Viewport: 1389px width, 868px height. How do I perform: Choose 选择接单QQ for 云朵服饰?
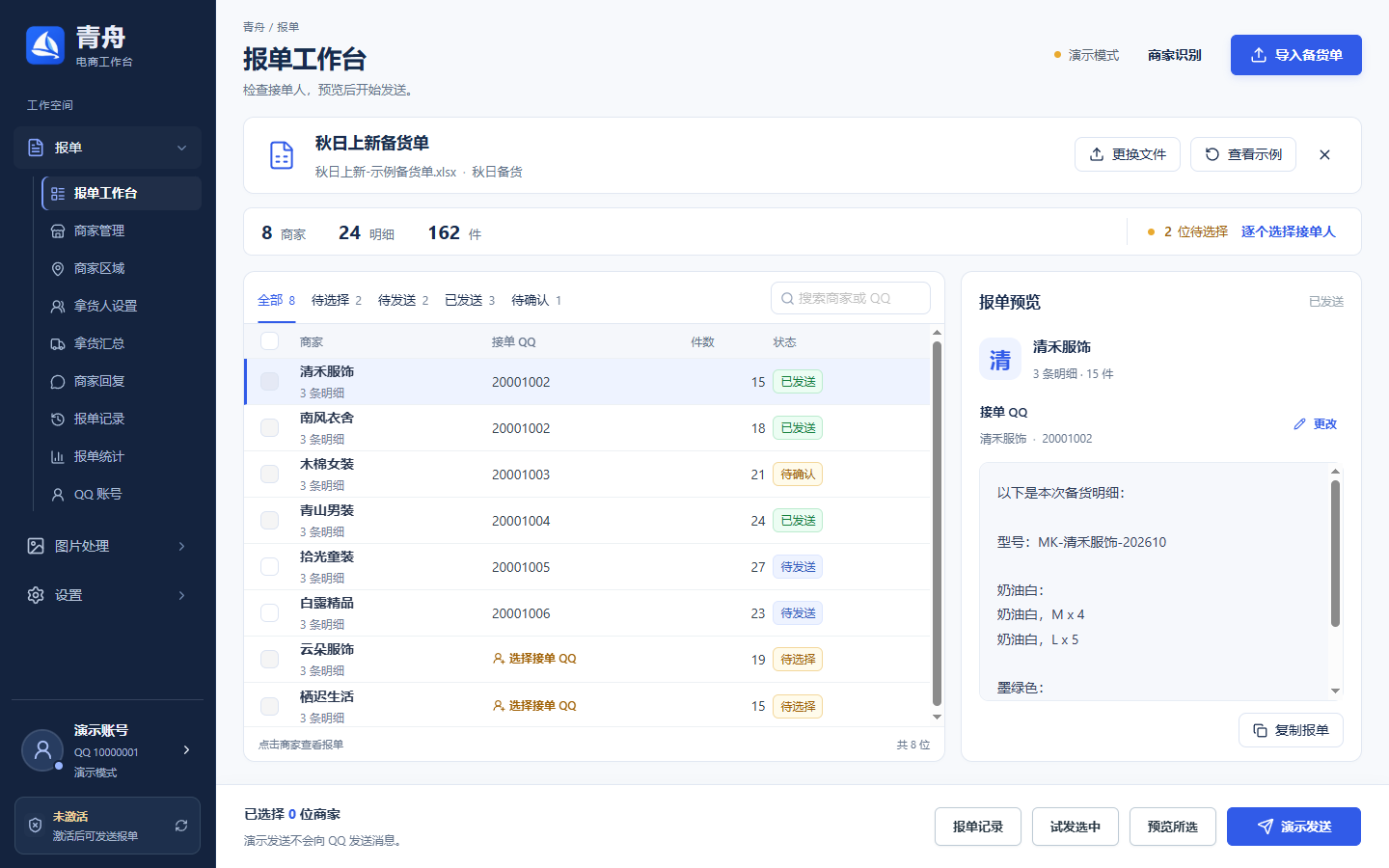[x=534, y=659]
